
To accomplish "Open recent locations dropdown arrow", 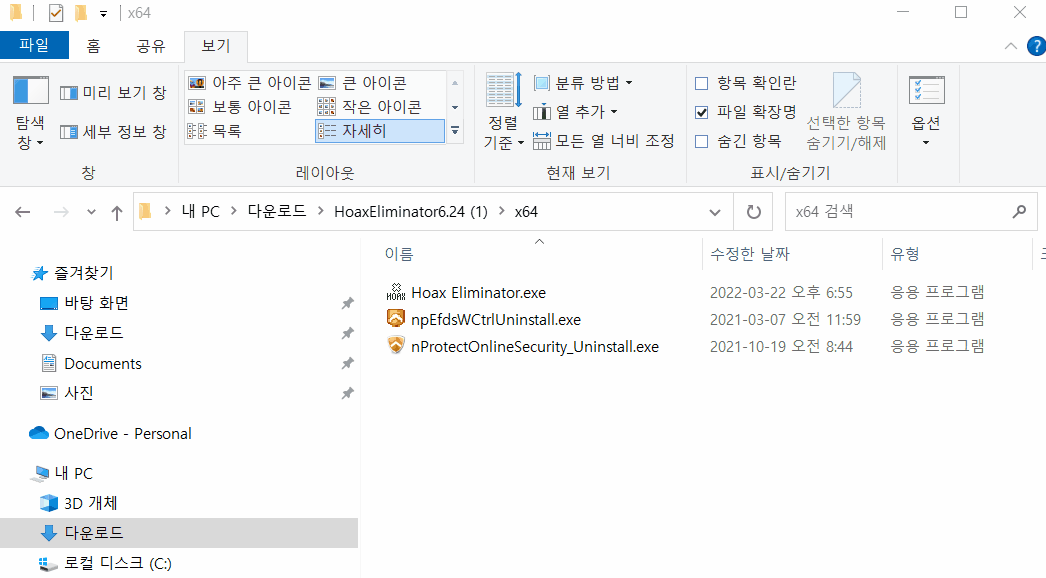I will click(91, 212).
